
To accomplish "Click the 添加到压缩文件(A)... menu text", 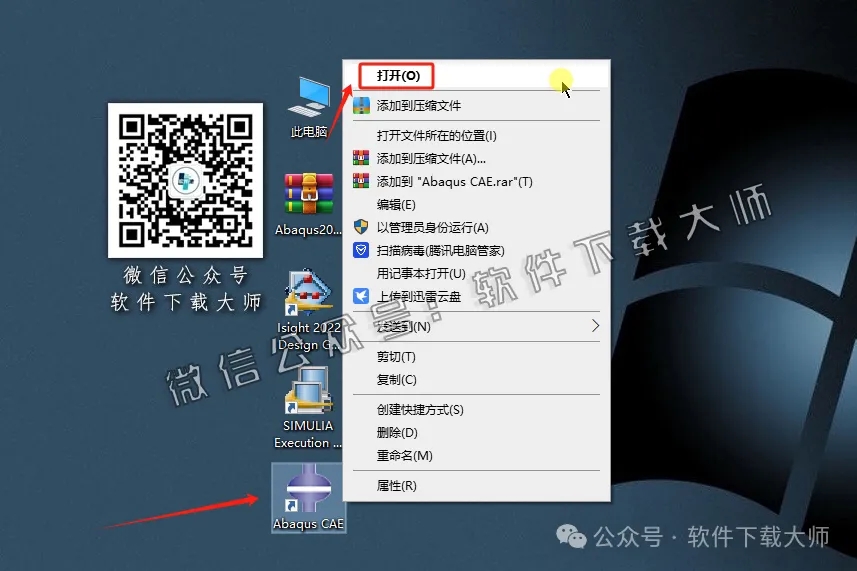I will [431, 159].
